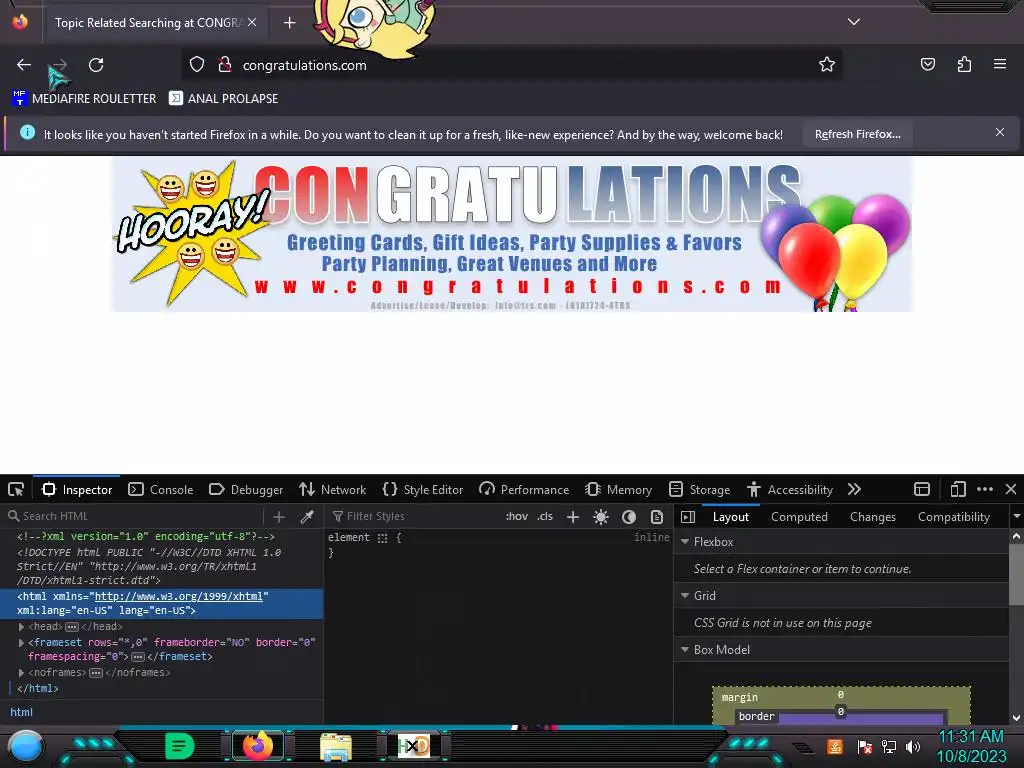Open the volume speaker tray icon

pyautogui.click(x=913, y=746)
